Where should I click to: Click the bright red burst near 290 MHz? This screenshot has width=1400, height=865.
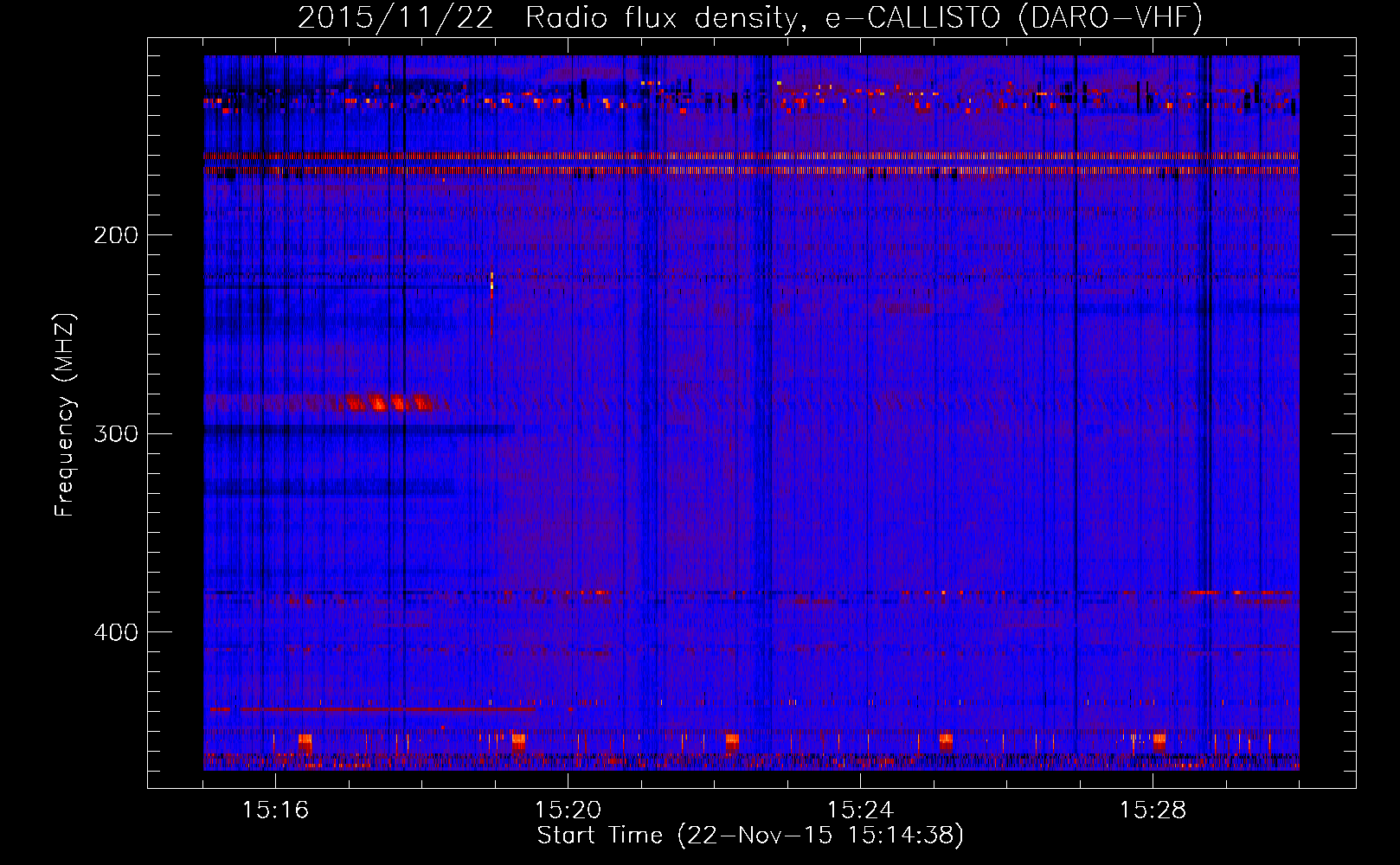389,402
